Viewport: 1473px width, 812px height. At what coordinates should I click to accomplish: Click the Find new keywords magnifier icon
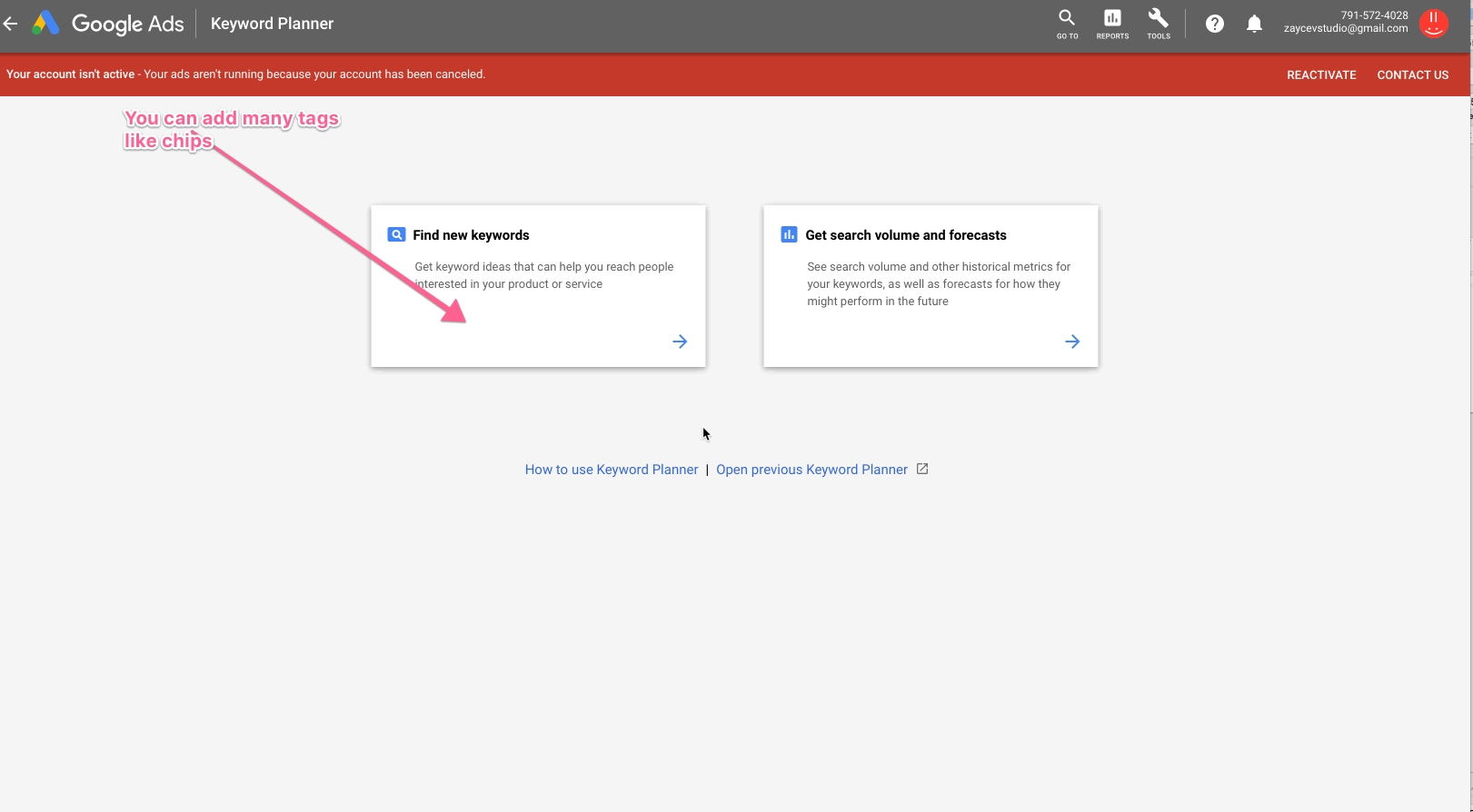[396, 234]
